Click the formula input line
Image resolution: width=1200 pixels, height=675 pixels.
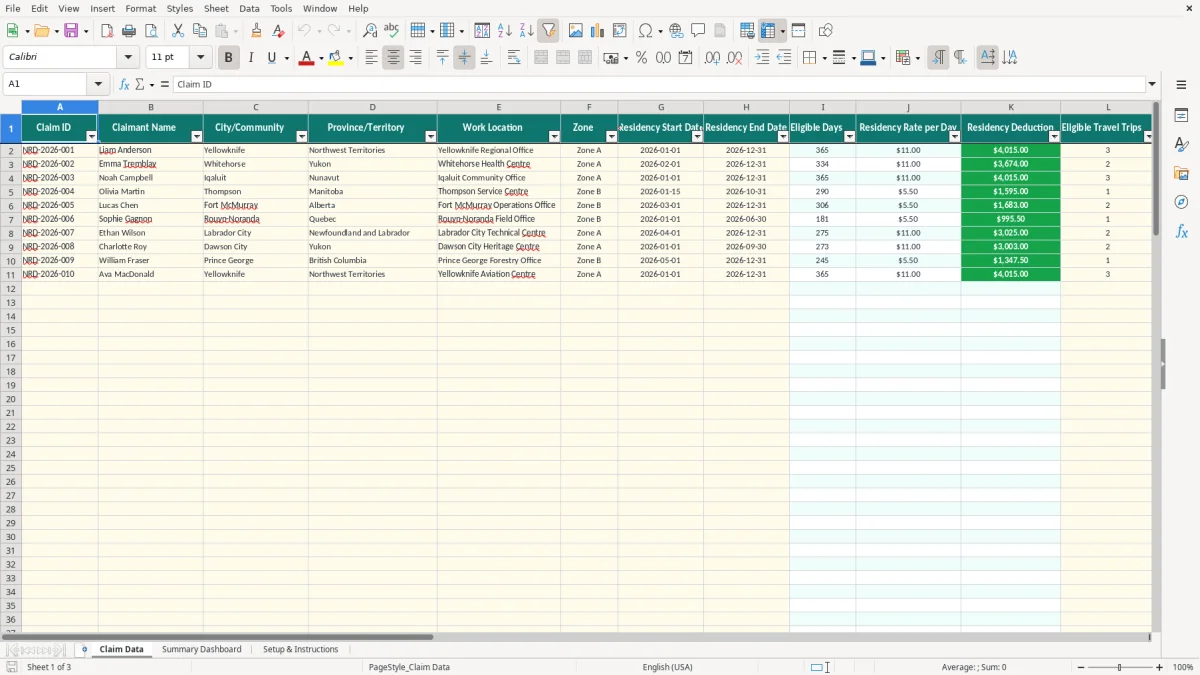point(658,84)
